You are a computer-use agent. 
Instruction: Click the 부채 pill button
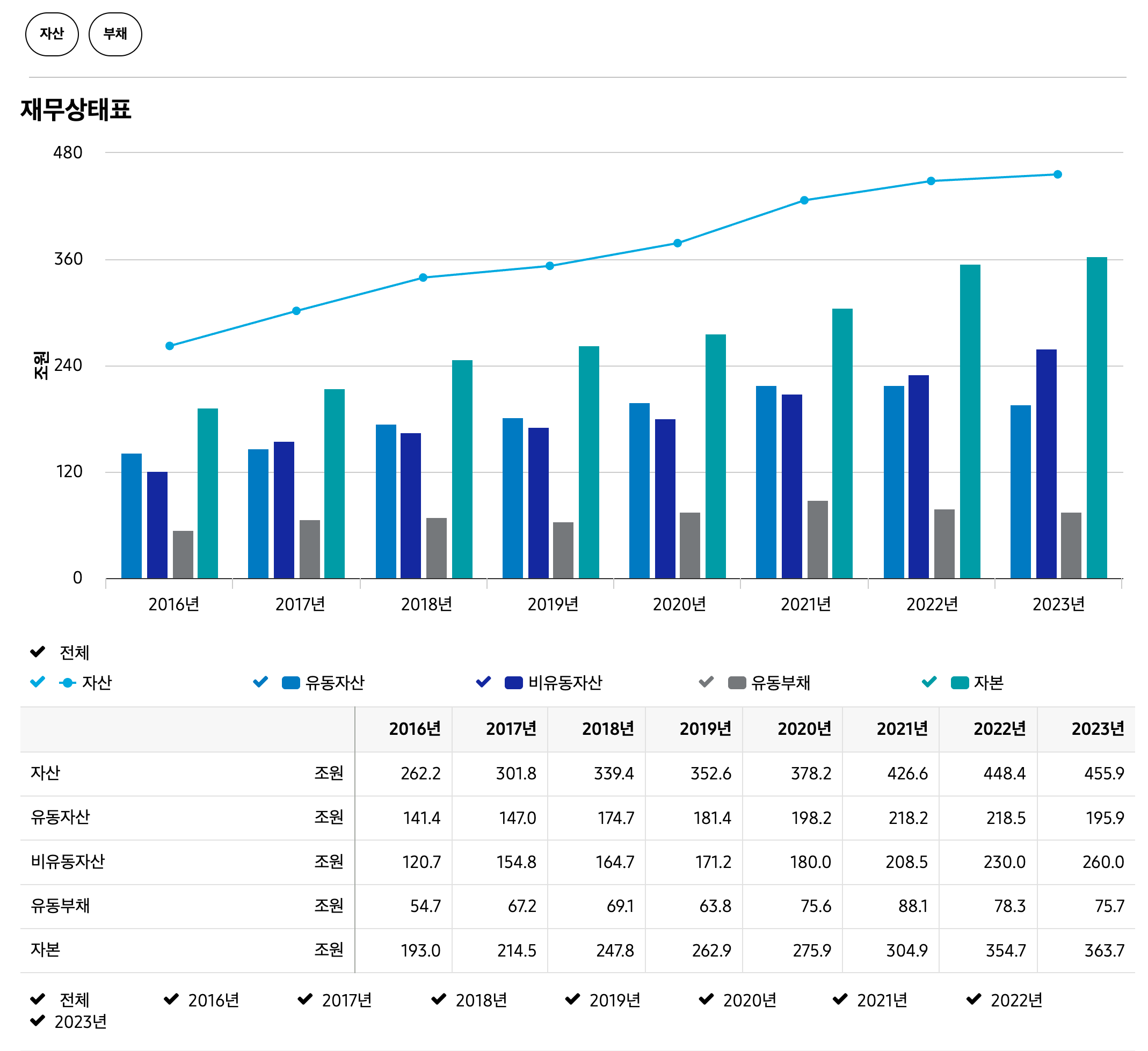[x=115, y=34]
